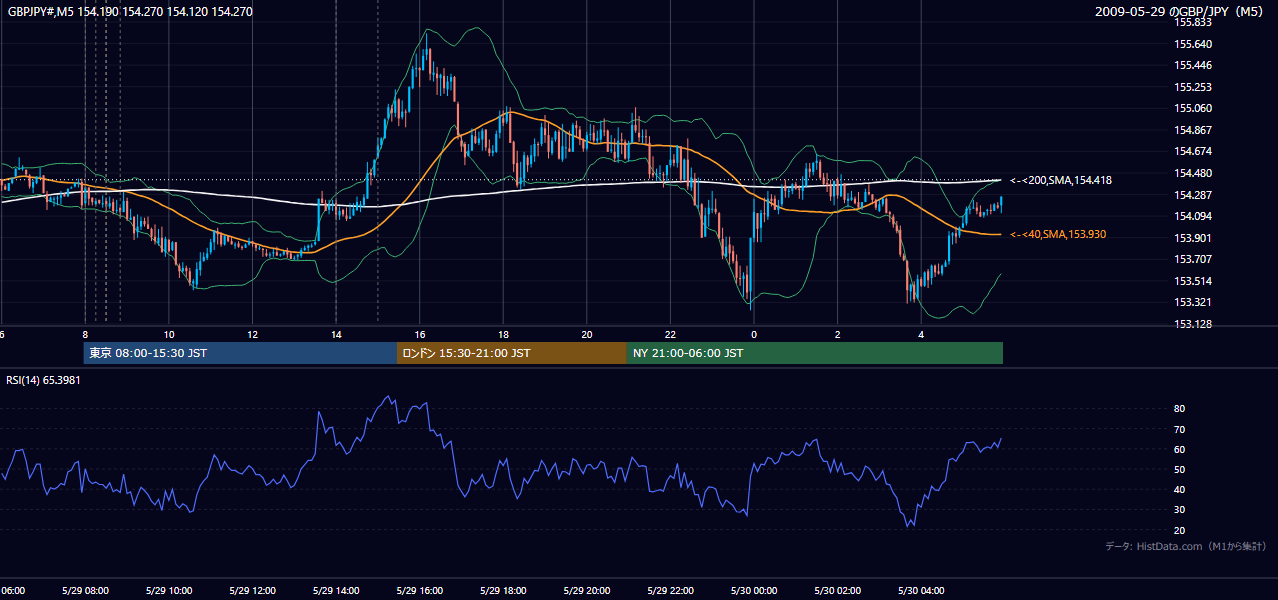This screenshot has width=1278, height=600.
Task: Click the 154.480 price axis label
Action: coord(1193,173)
